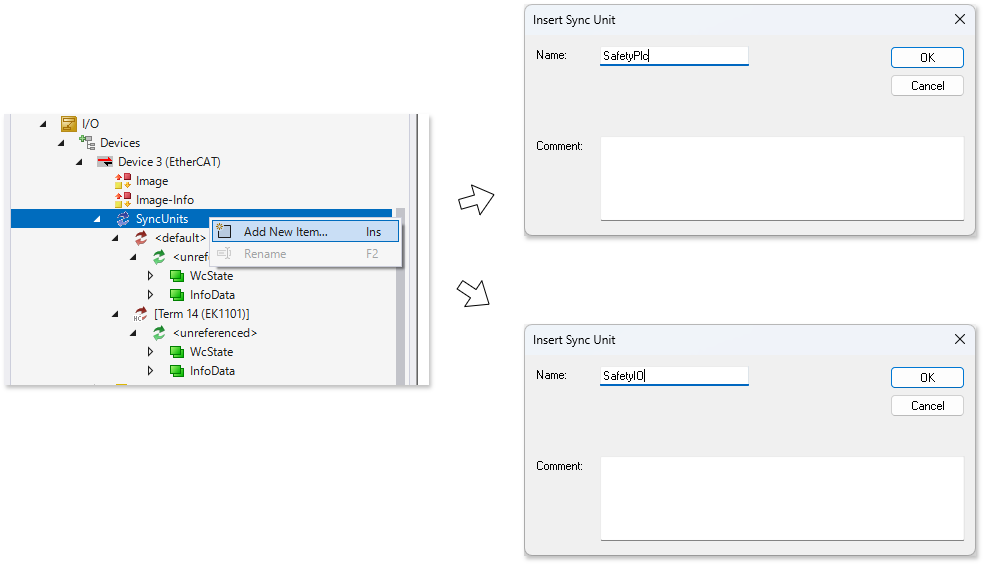Click the Name field containing SafetyPlc

tap(673, 56)
